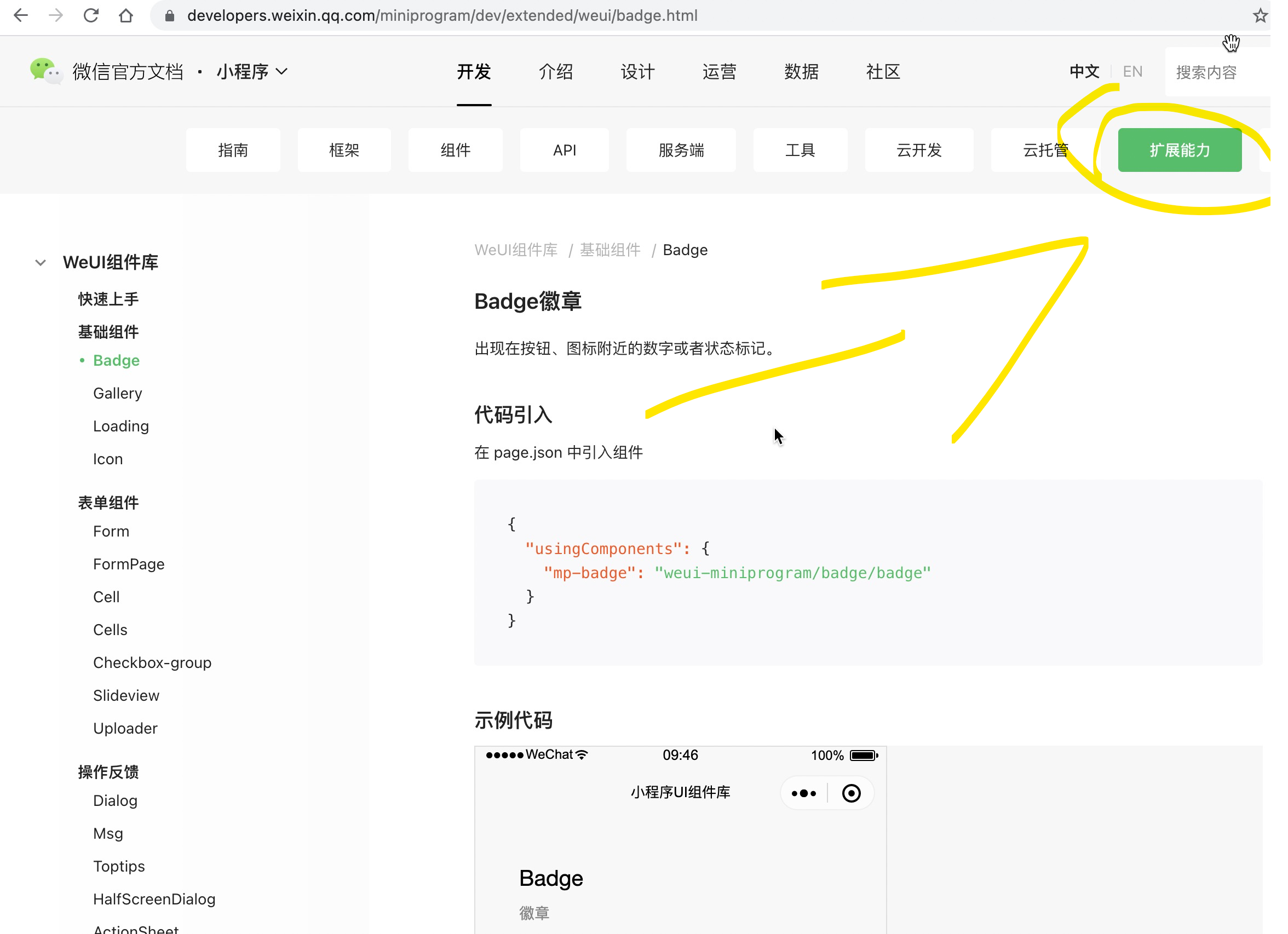Screen dimensions: 1288x934
Task: Open the 社区 top navigation tab
Action: tap(883, 72)
